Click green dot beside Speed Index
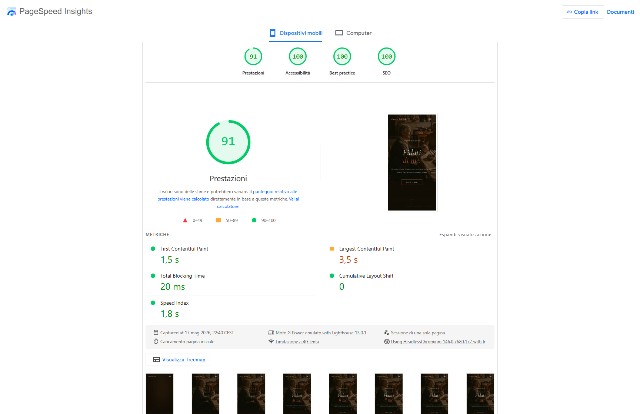Image resolution: width=640 pixels, height=414 pixels. [x=153, y=303]
